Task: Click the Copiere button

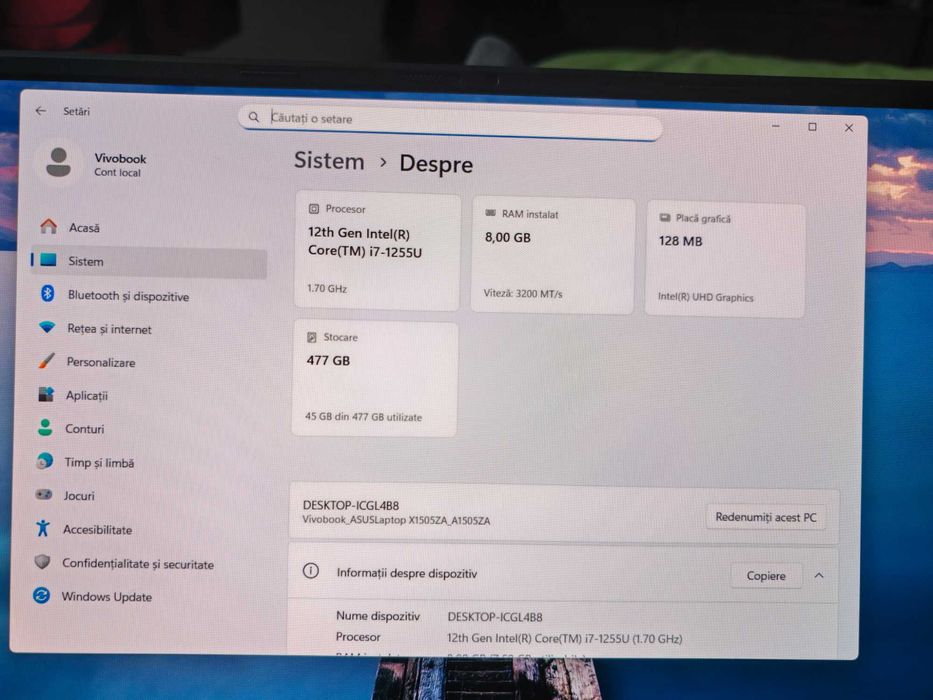Action: pos(766,576)
